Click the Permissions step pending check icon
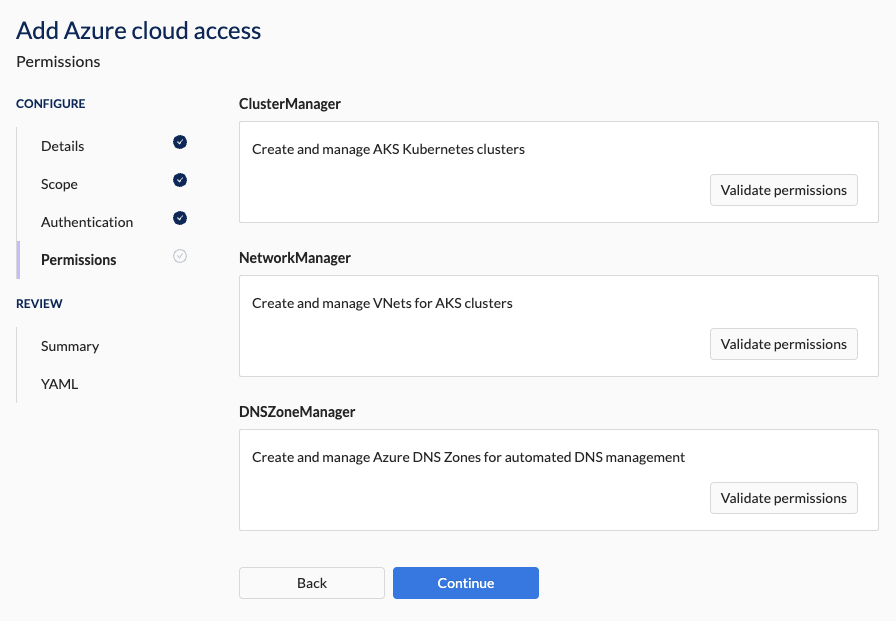Viewport: 896px width, 621px height. pyautogui.click(x=180, y=256)
